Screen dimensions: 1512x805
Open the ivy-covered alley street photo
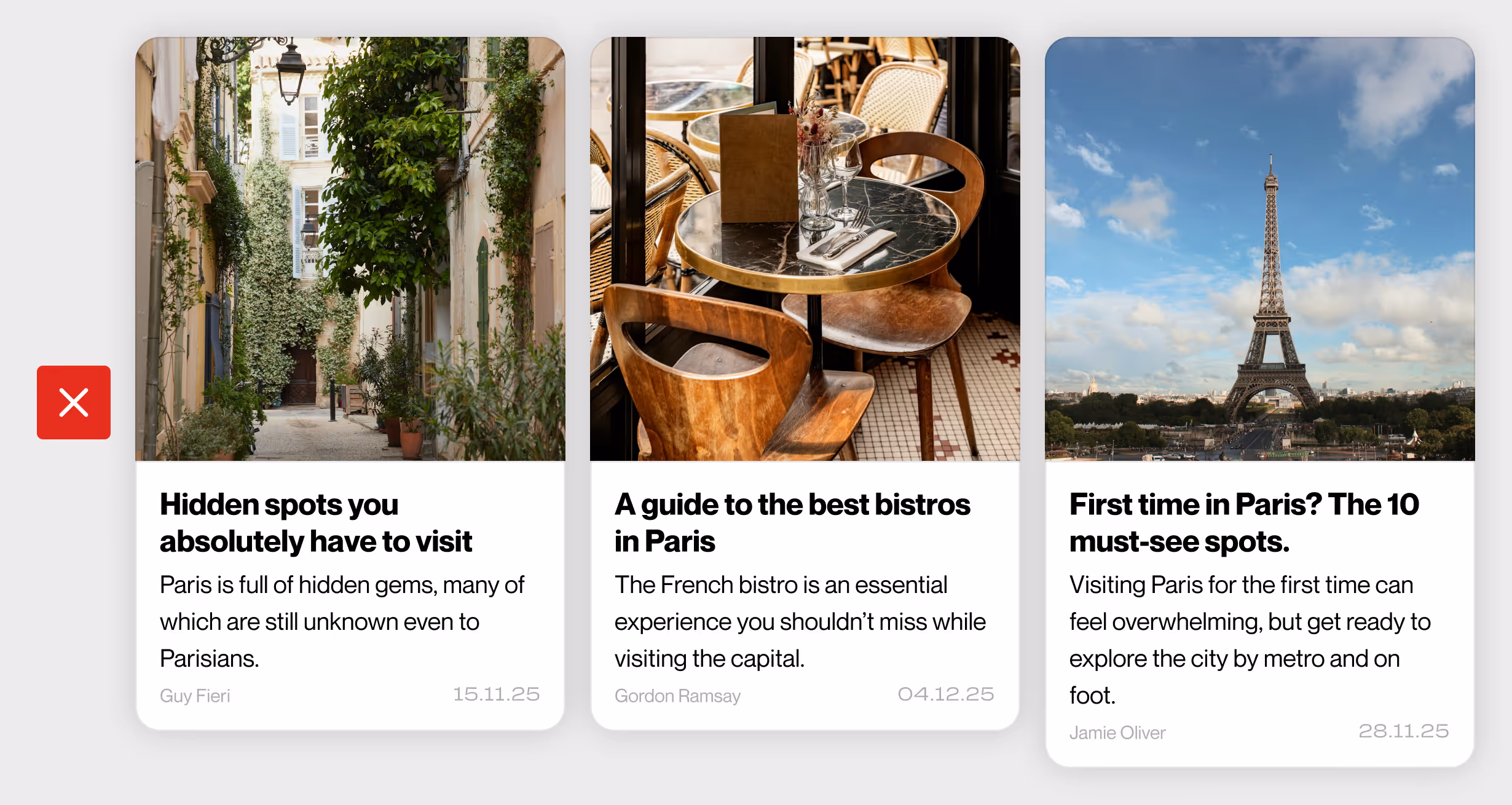coord(350,249)
